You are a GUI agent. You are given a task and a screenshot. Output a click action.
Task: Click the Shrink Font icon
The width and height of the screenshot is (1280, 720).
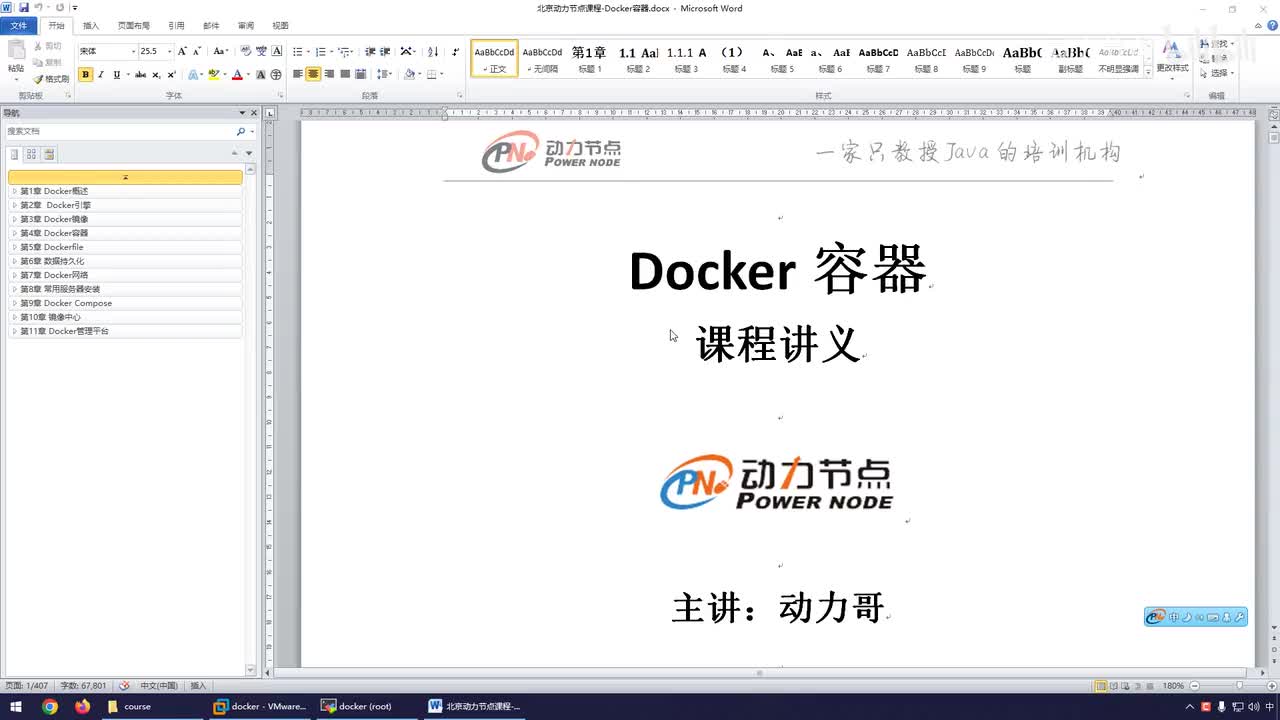pos(197,51)
